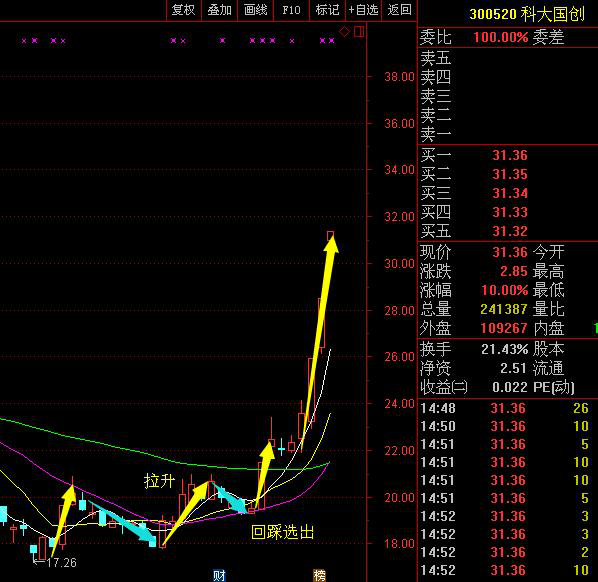Click the split-panel layout icon above chart
Viewport: 598px width, 582px height.
[x=358, y=31]
